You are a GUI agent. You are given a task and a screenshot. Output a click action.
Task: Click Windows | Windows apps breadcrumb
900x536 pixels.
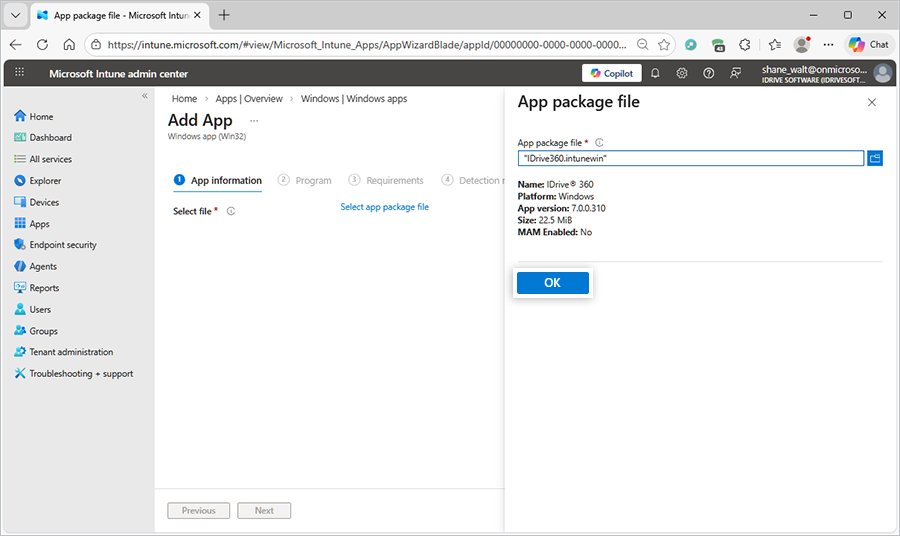(x=353, y=99)
